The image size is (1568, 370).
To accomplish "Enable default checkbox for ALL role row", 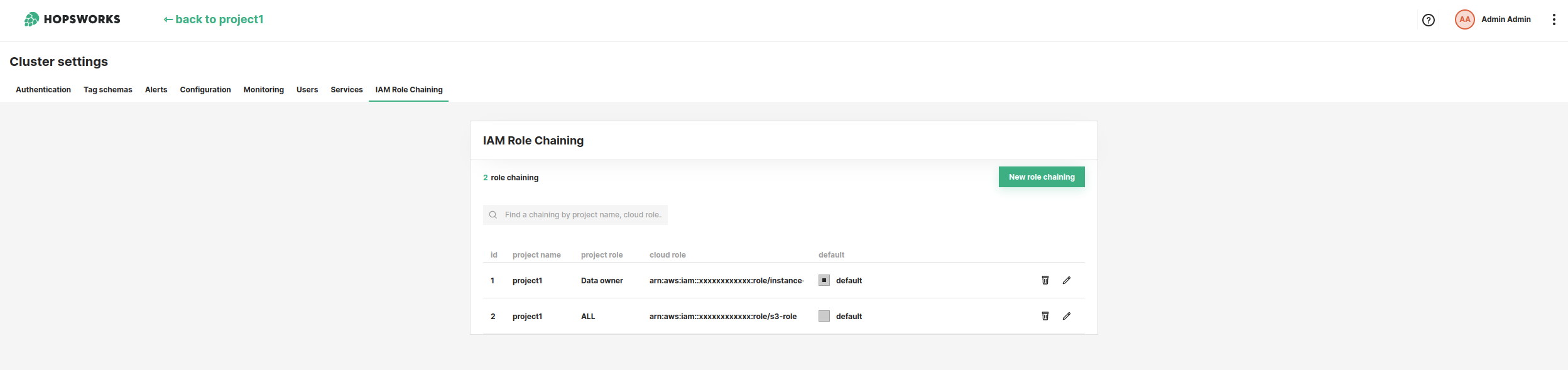I will click(824, 316).
